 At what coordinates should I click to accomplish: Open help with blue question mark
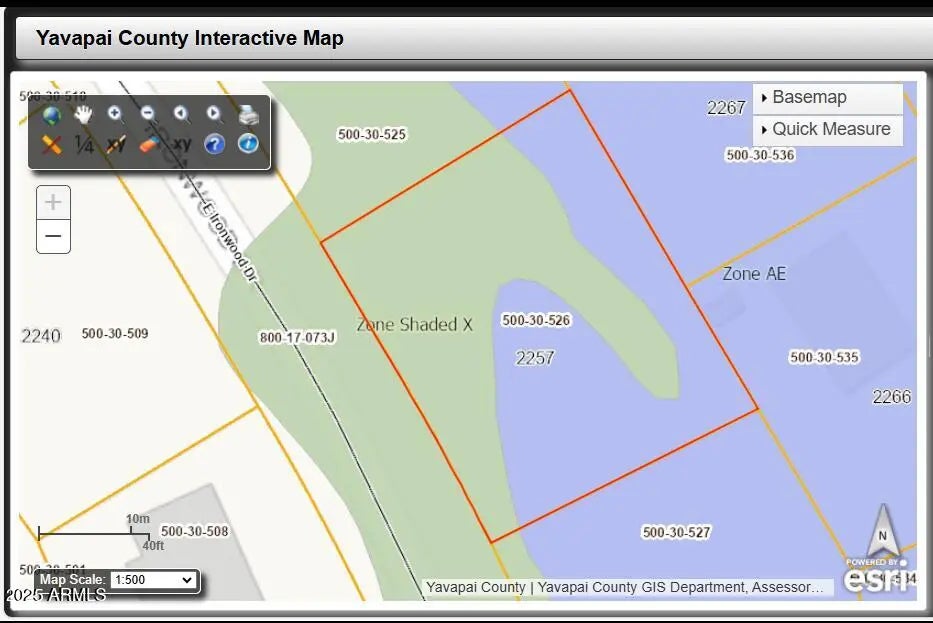click(214, 145)
